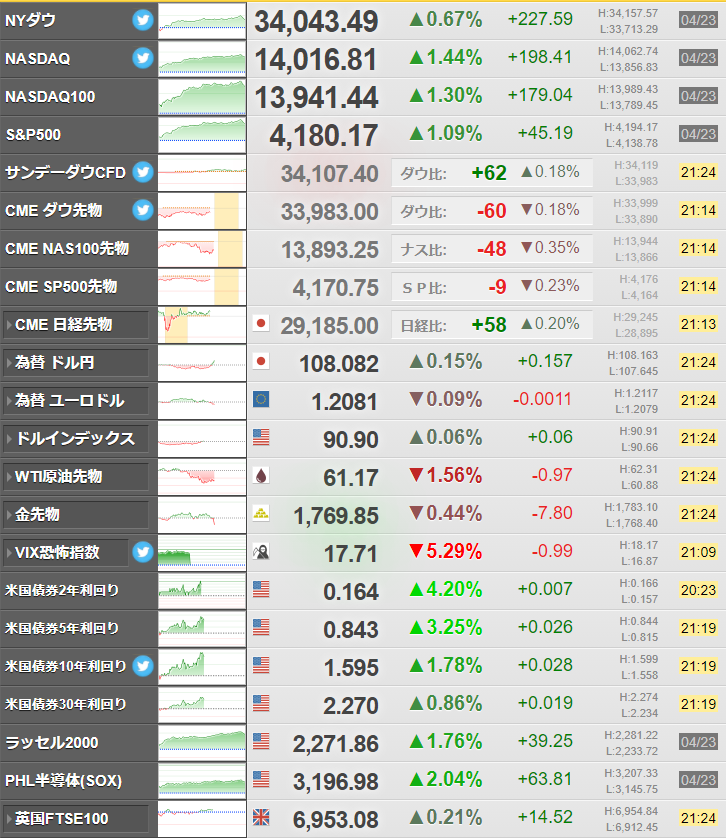Click the 日経比 +58 value

pos(489,325)
